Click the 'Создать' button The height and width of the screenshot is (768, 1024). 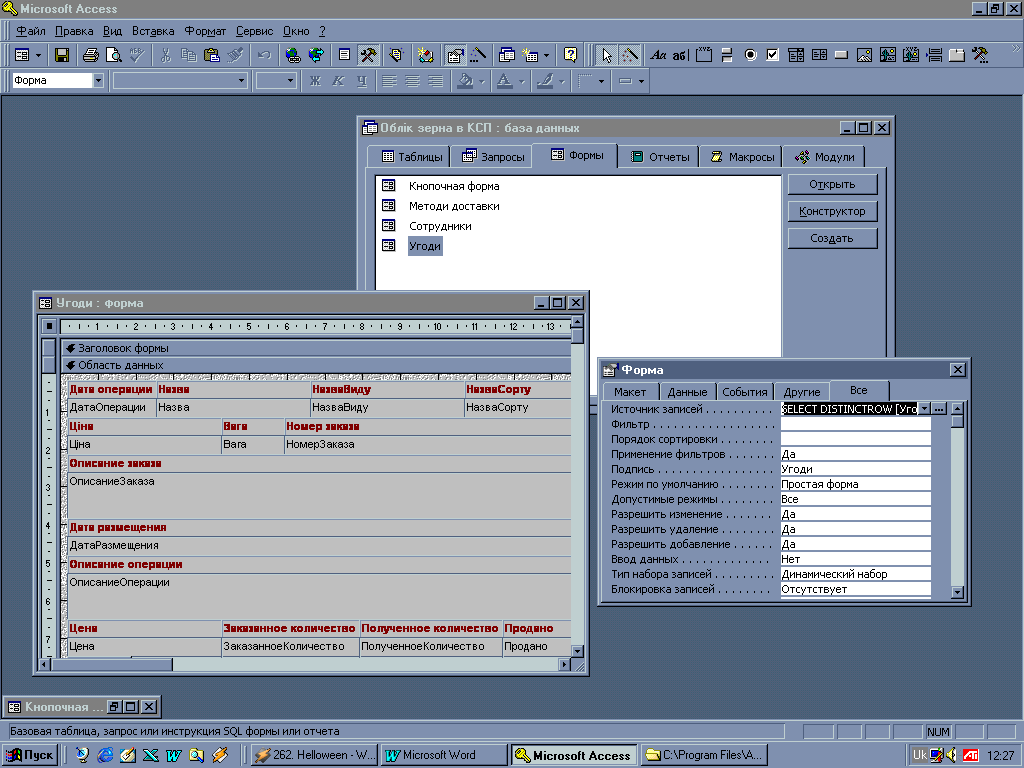pyautogui.click(x=831, y=239)
